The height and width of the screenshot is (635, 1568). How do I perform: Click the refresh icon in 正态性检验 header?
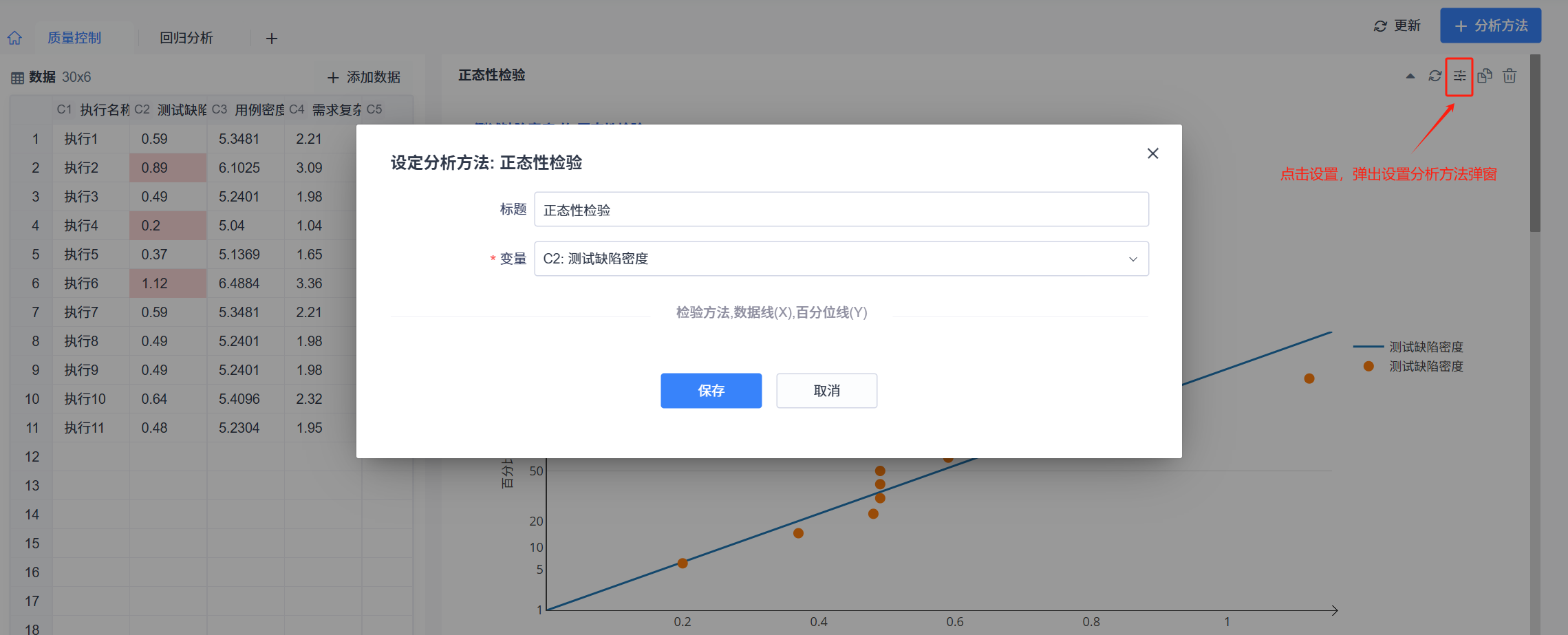[1435, 76]
